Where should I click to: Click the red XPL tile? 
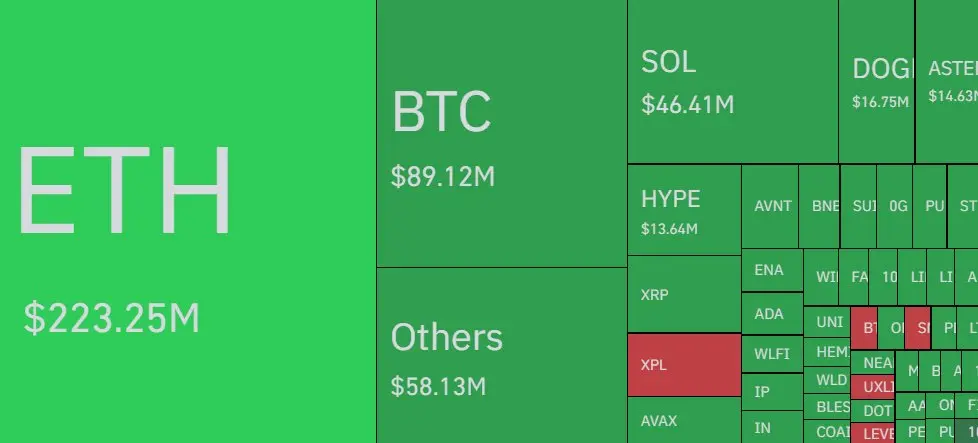[684, 365]
